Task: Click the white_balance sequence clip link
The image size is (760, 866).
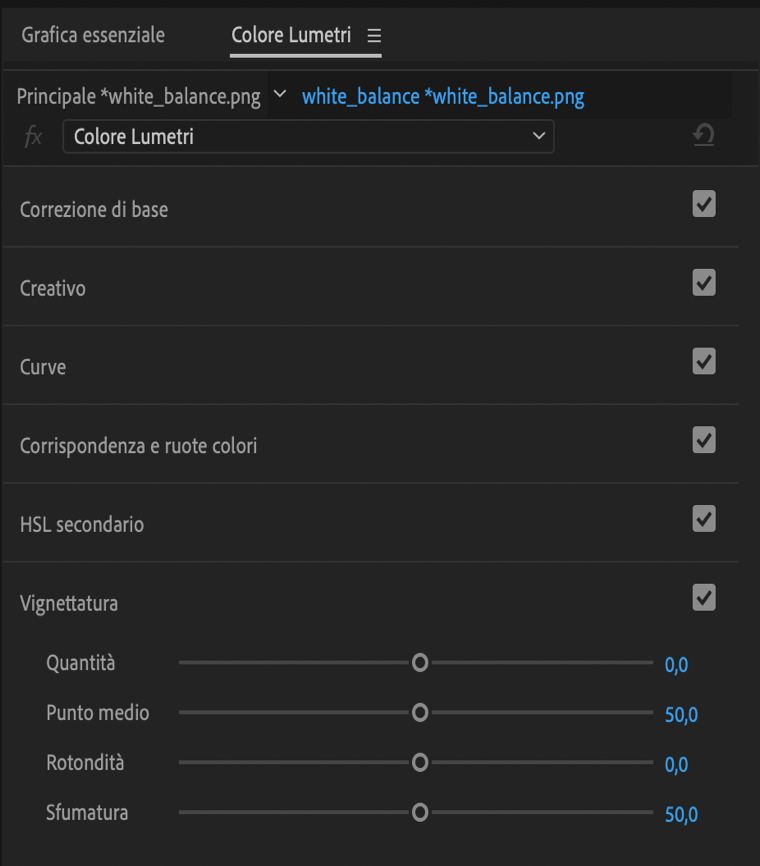Action: tap(443, 97)
